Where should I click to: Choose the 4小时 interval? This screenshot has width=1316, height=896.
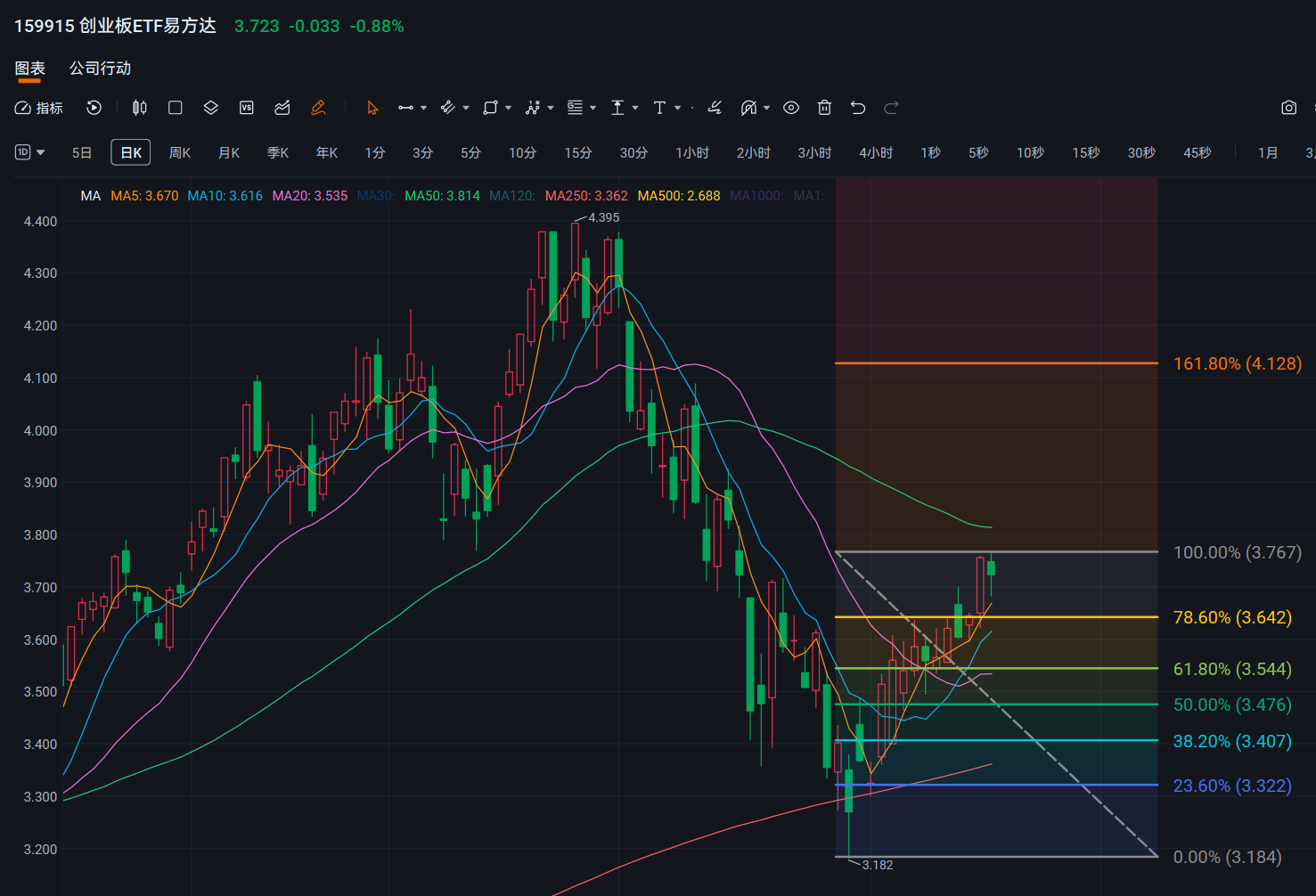876,152
